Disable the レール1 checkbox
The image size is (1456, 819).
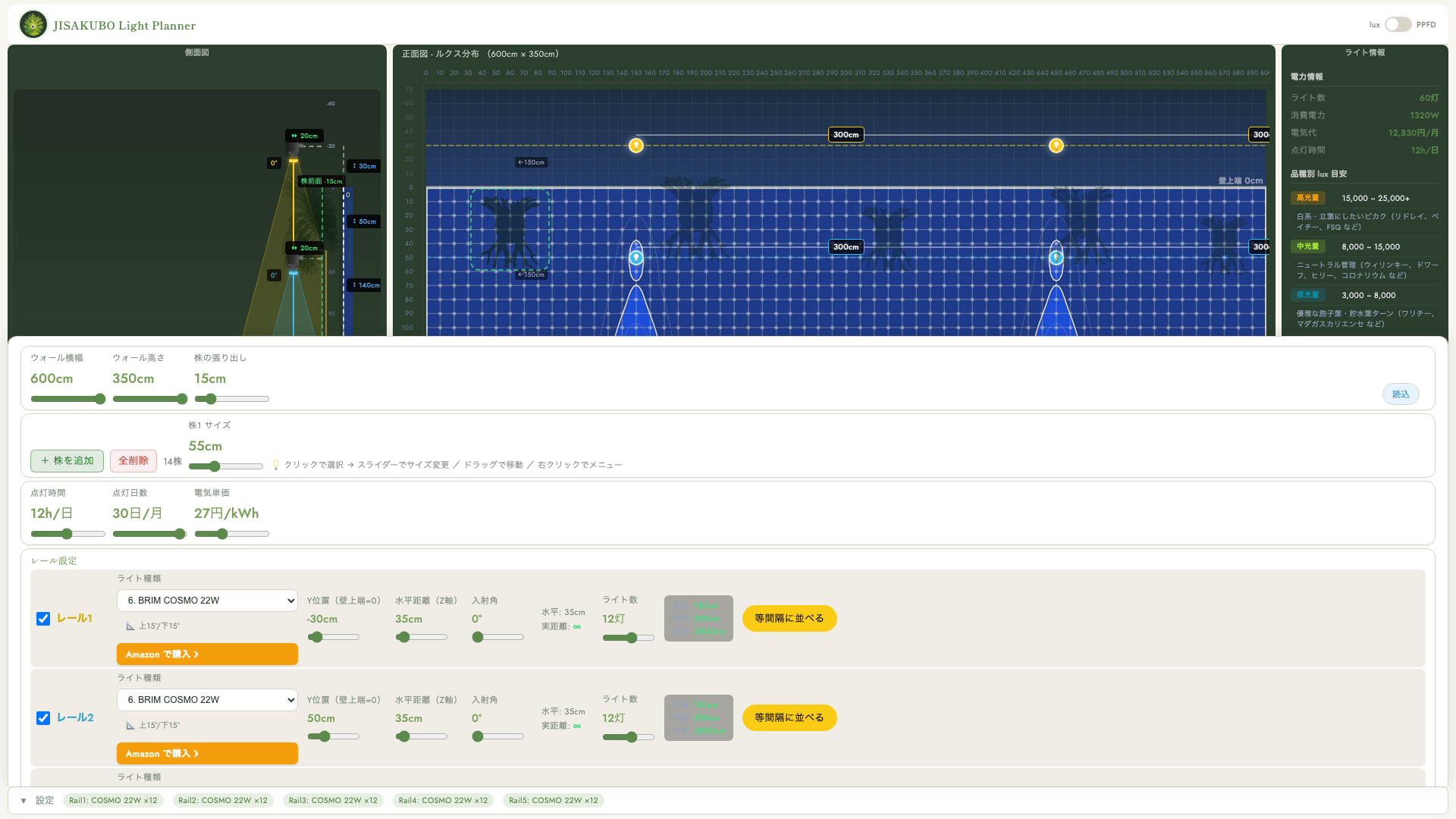point(42,619)
